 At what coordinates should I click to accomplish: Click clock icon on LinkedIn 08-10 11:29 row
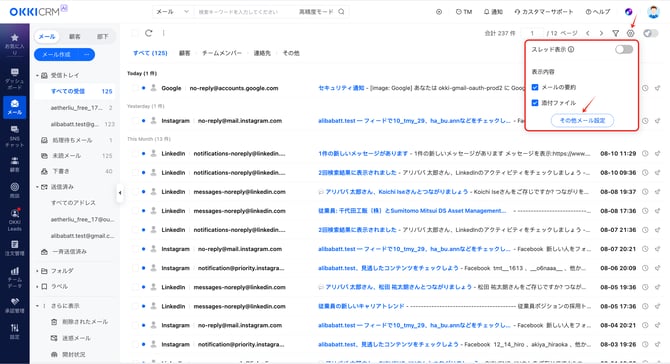(645, 153)
